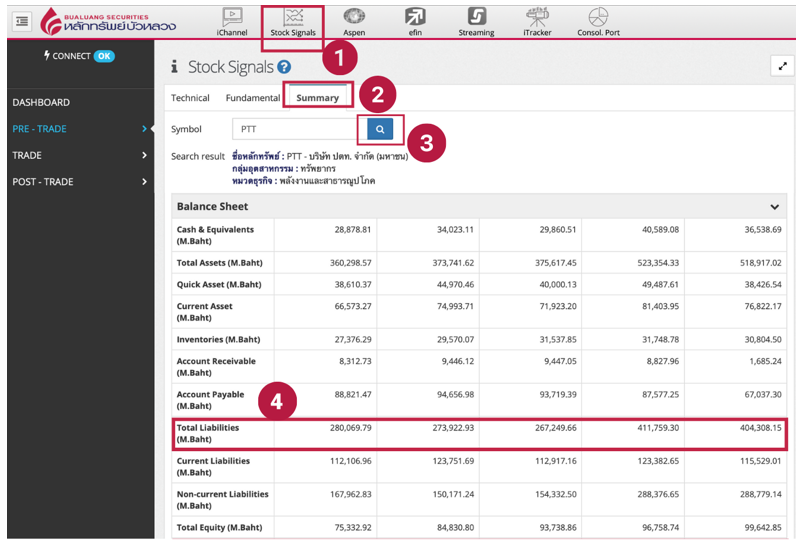This screenshot has height=549, width=803.
Task: Open Stock Signals in the top toolbar
Action: coord(293,22)
